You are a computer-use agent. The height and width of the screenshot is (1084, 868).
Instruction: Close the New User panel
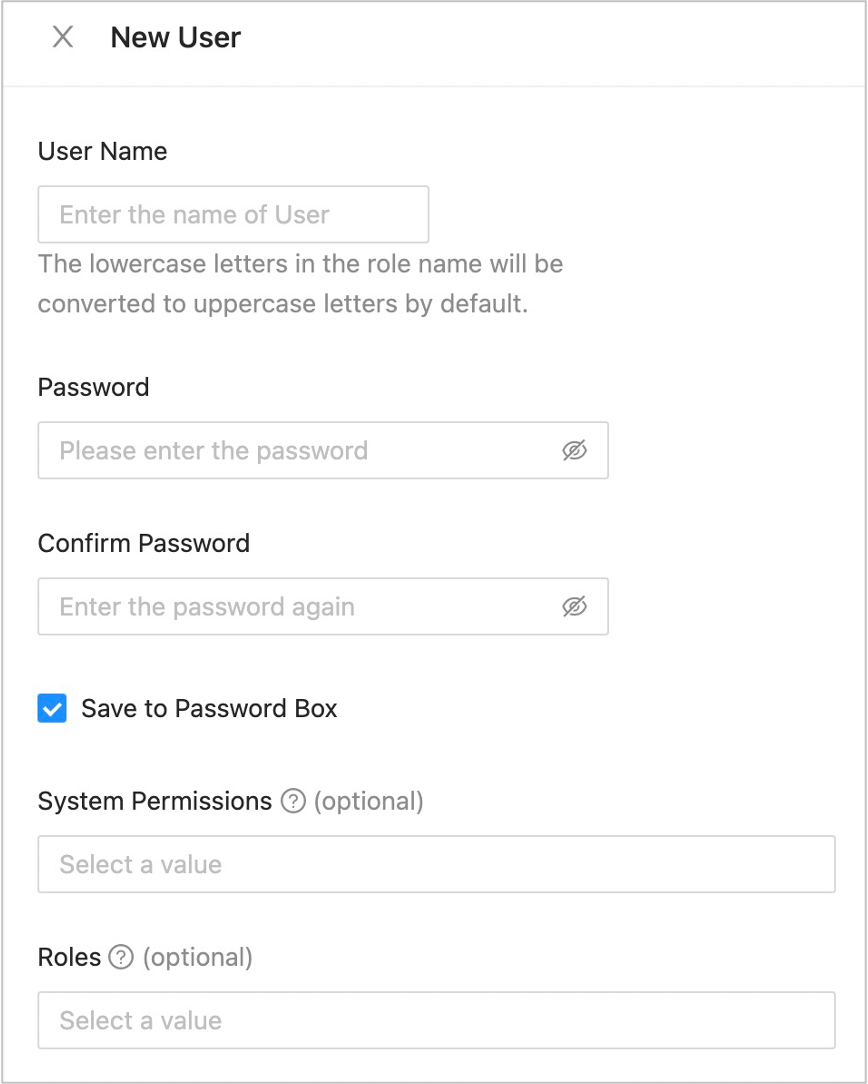(63, 38)
